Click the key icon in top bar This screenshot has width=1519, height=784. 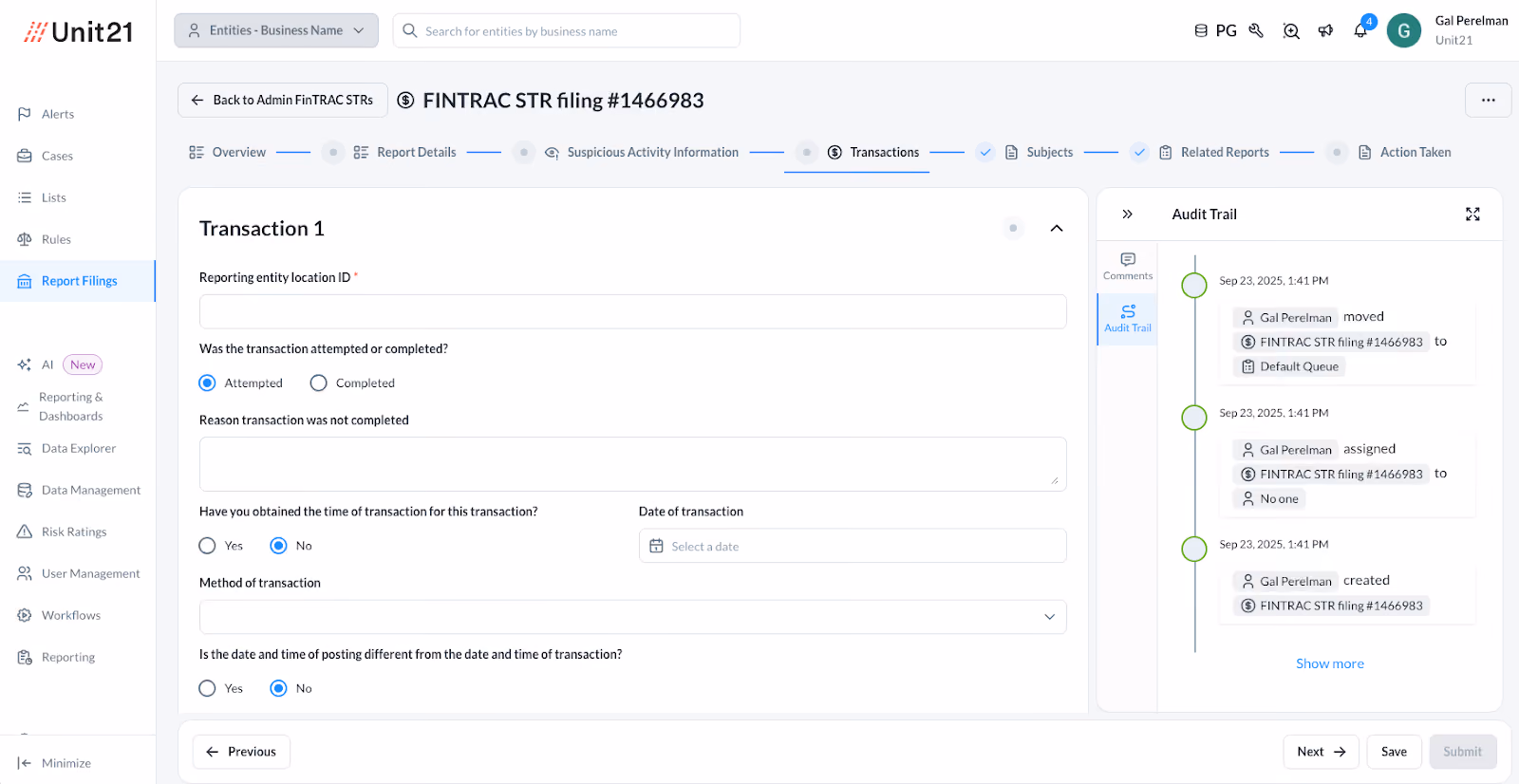(1256, 30)
